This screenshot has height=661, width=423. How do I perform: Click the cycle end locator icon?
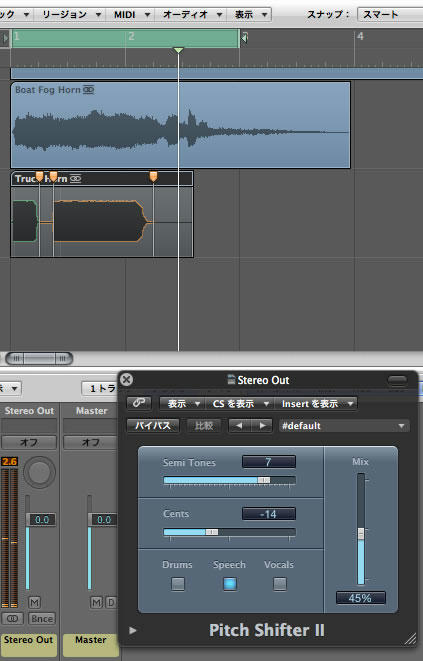click(244, 38)
